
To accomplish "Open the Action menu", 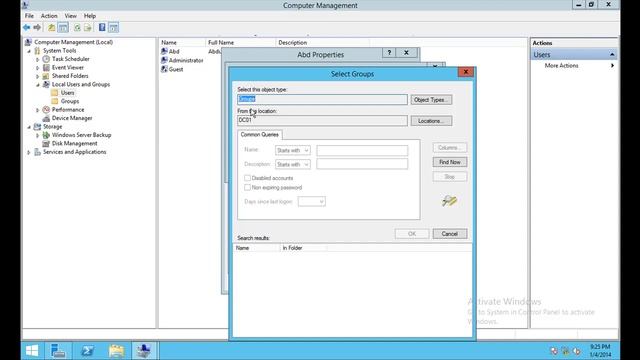I will point(49,16).
